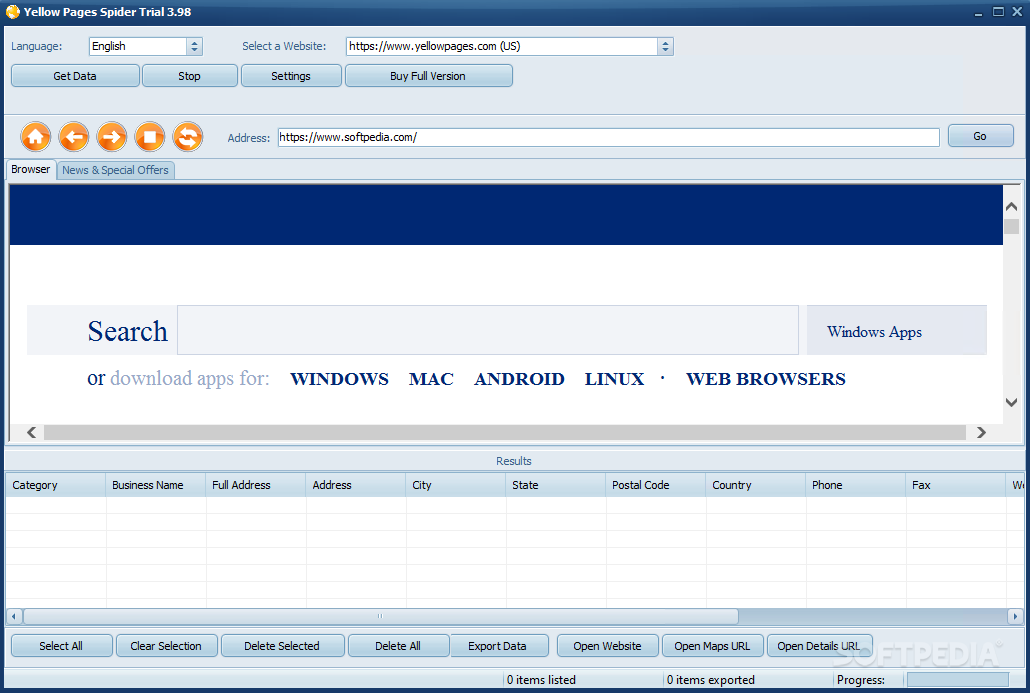This screenshot has width=1030, height=693.
Task: Click the Progress bar in status bar
Action: [958, 679]
